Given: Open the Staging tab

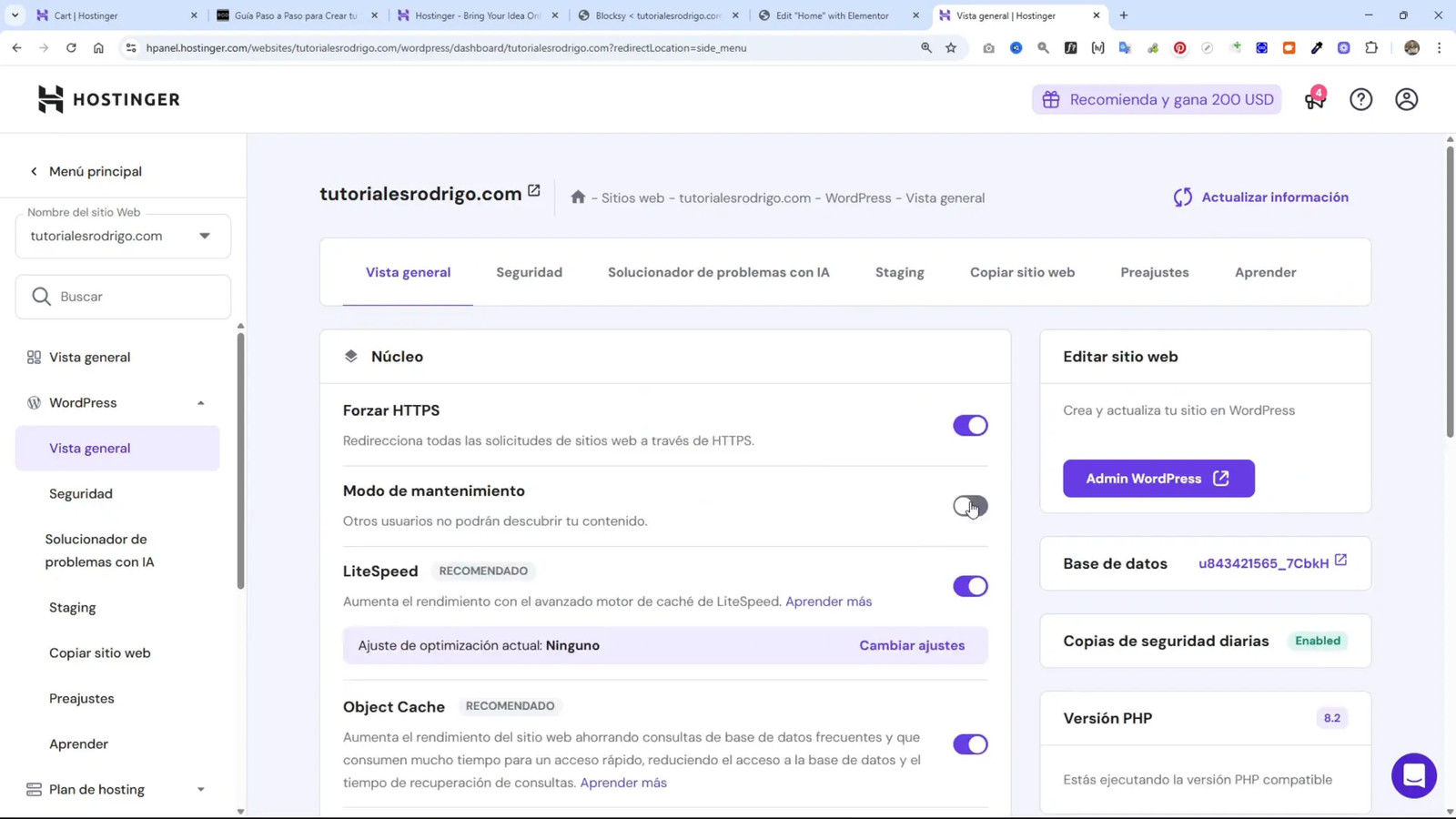Looking at the screenshot, I should coord(899,272).
